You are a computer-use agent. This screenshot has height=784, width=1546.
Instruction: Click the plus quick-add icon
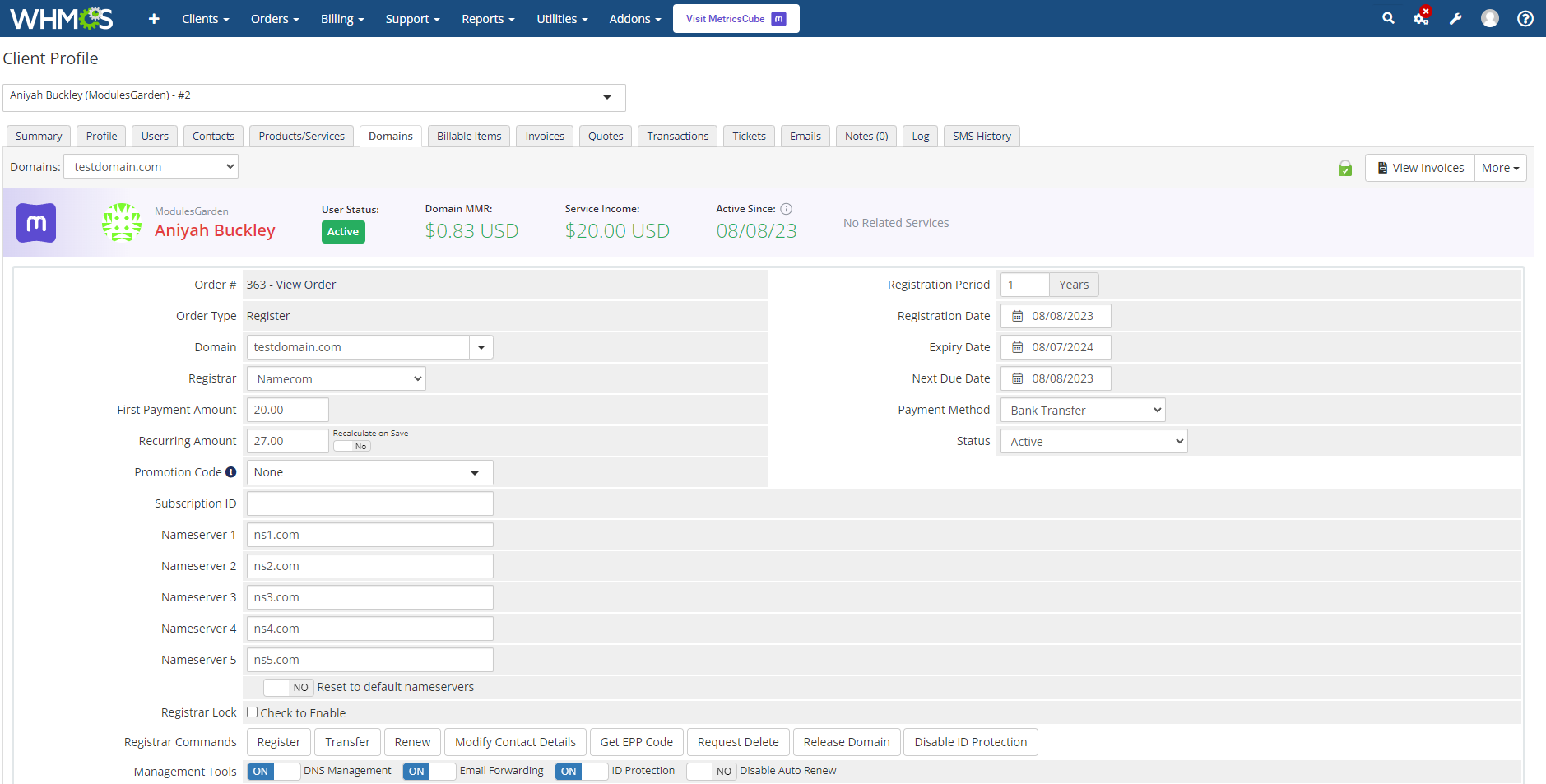click(154, 18)
